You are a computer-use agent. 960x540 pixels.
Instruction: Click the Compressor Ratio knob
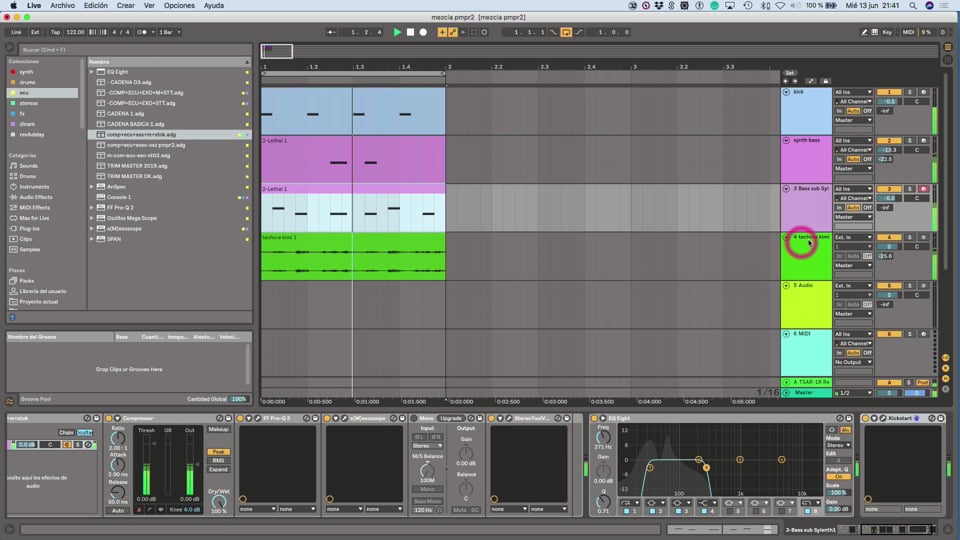click(118, 438)
